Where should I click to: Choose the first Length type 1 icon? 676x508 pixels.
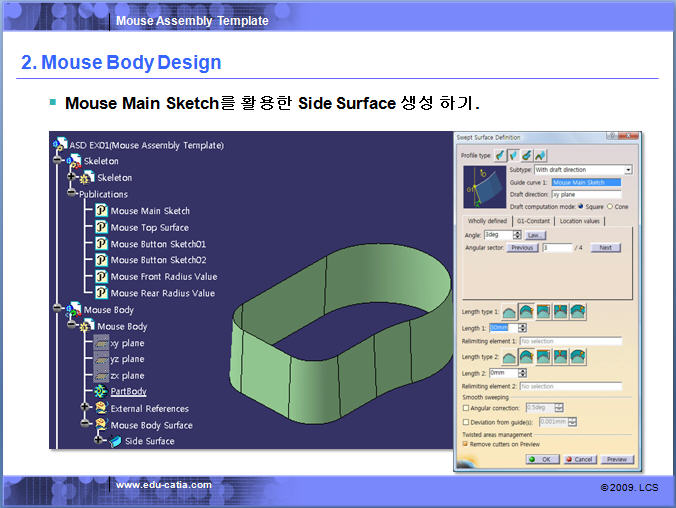point(508,313)
